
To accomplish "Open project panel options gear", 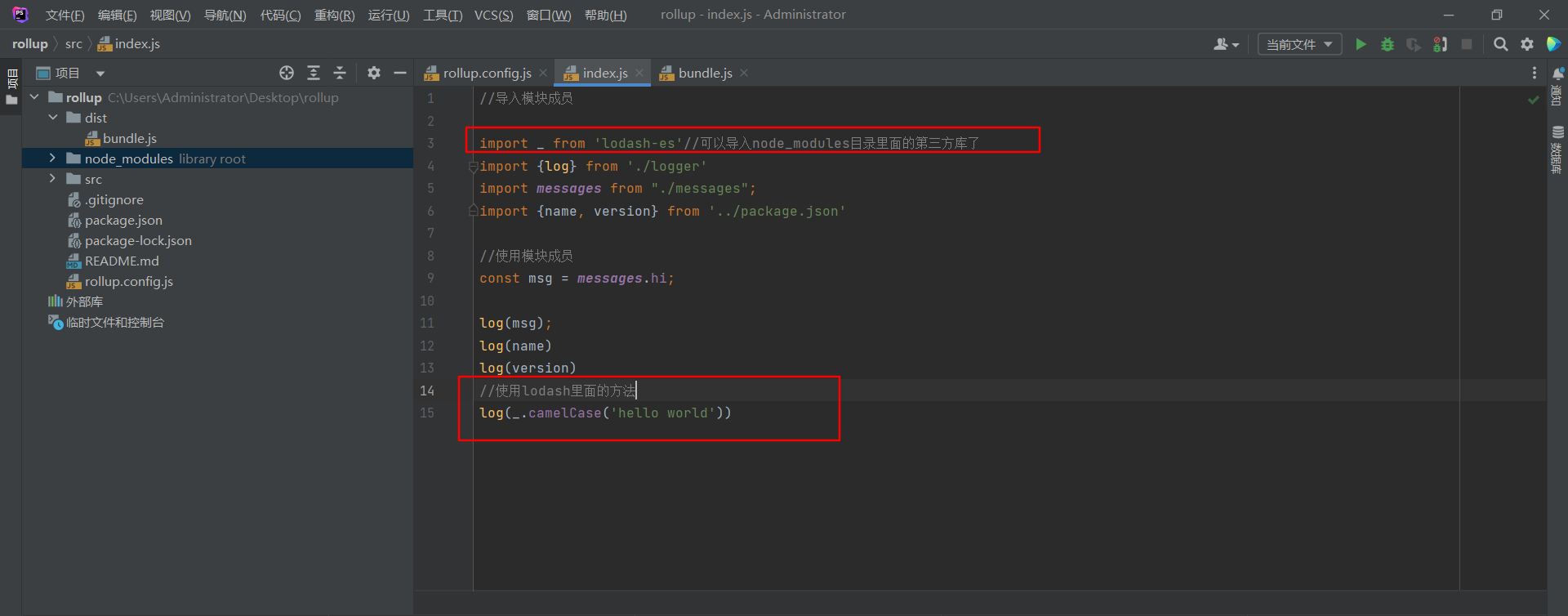I will pos(374,73).
